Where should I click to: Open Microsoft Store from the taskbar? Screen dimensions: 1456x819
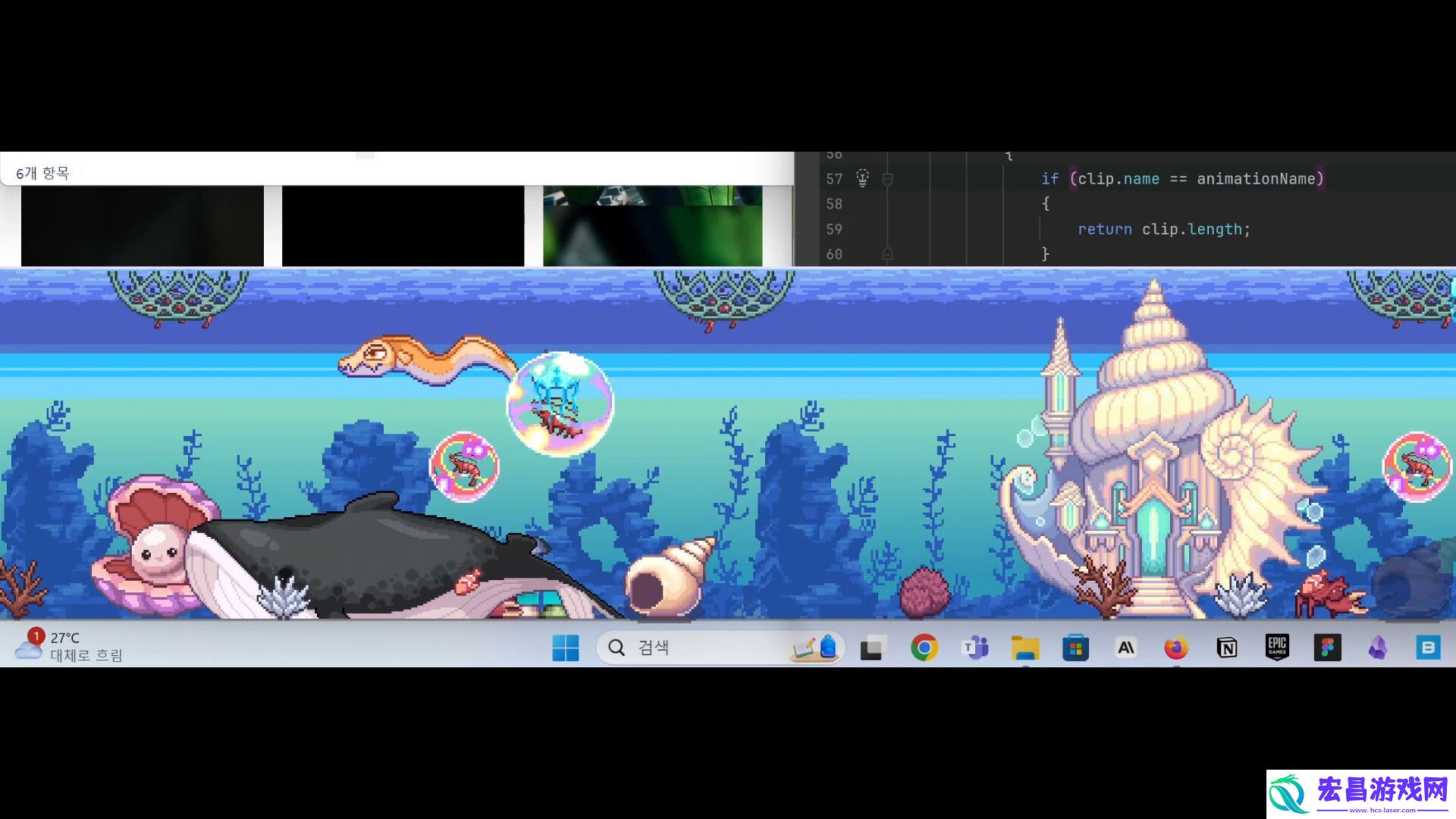(1075, 648)
